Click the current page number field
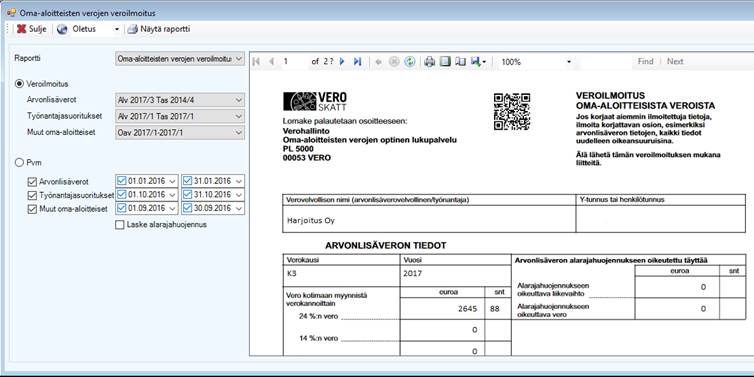The width and height of the screenshot is (754, 377). pos(294,62)
